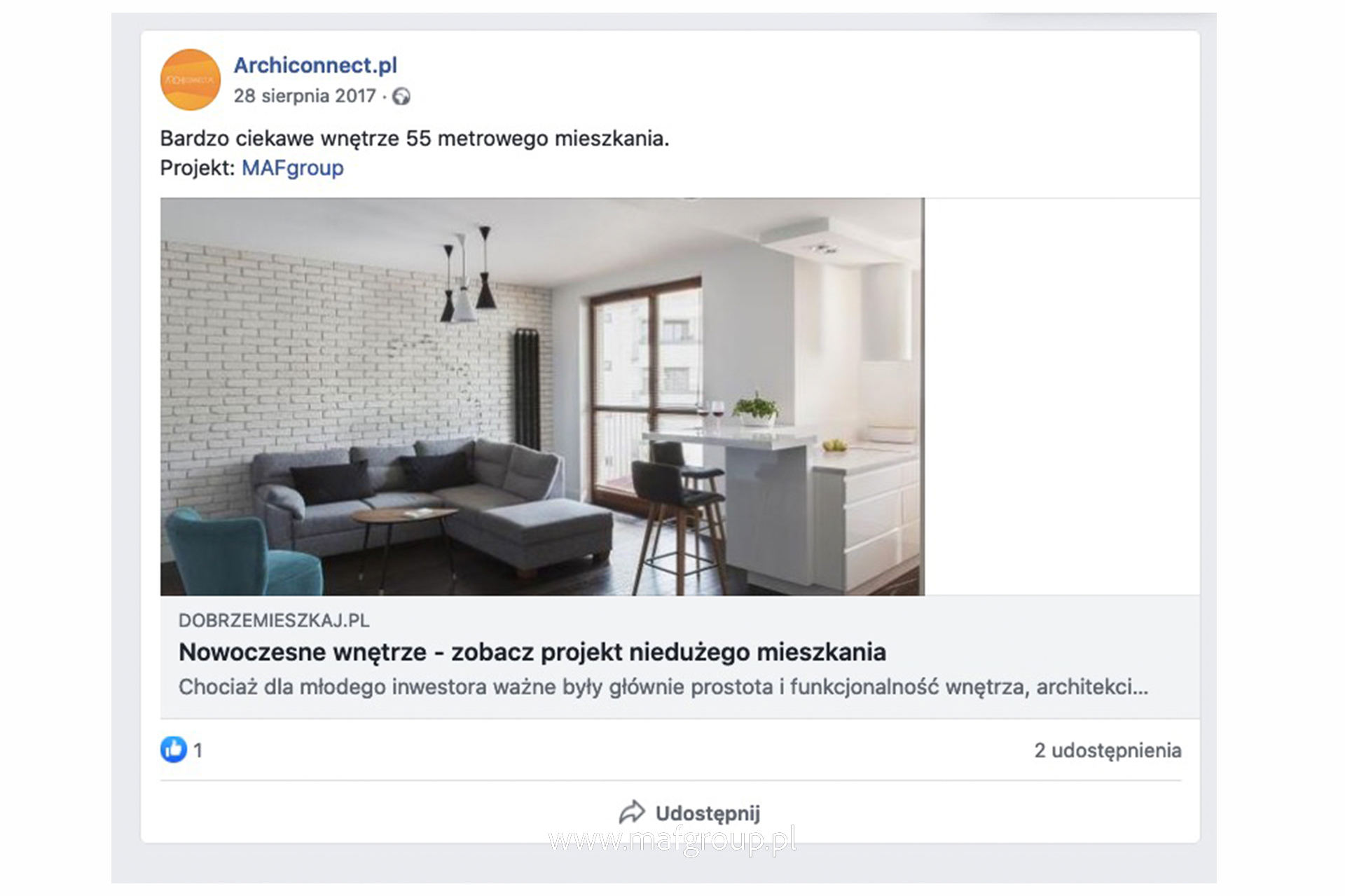The image size is (1345, 896).
Task: Open the apartment interior preview image
Action: tap(542, 397)
